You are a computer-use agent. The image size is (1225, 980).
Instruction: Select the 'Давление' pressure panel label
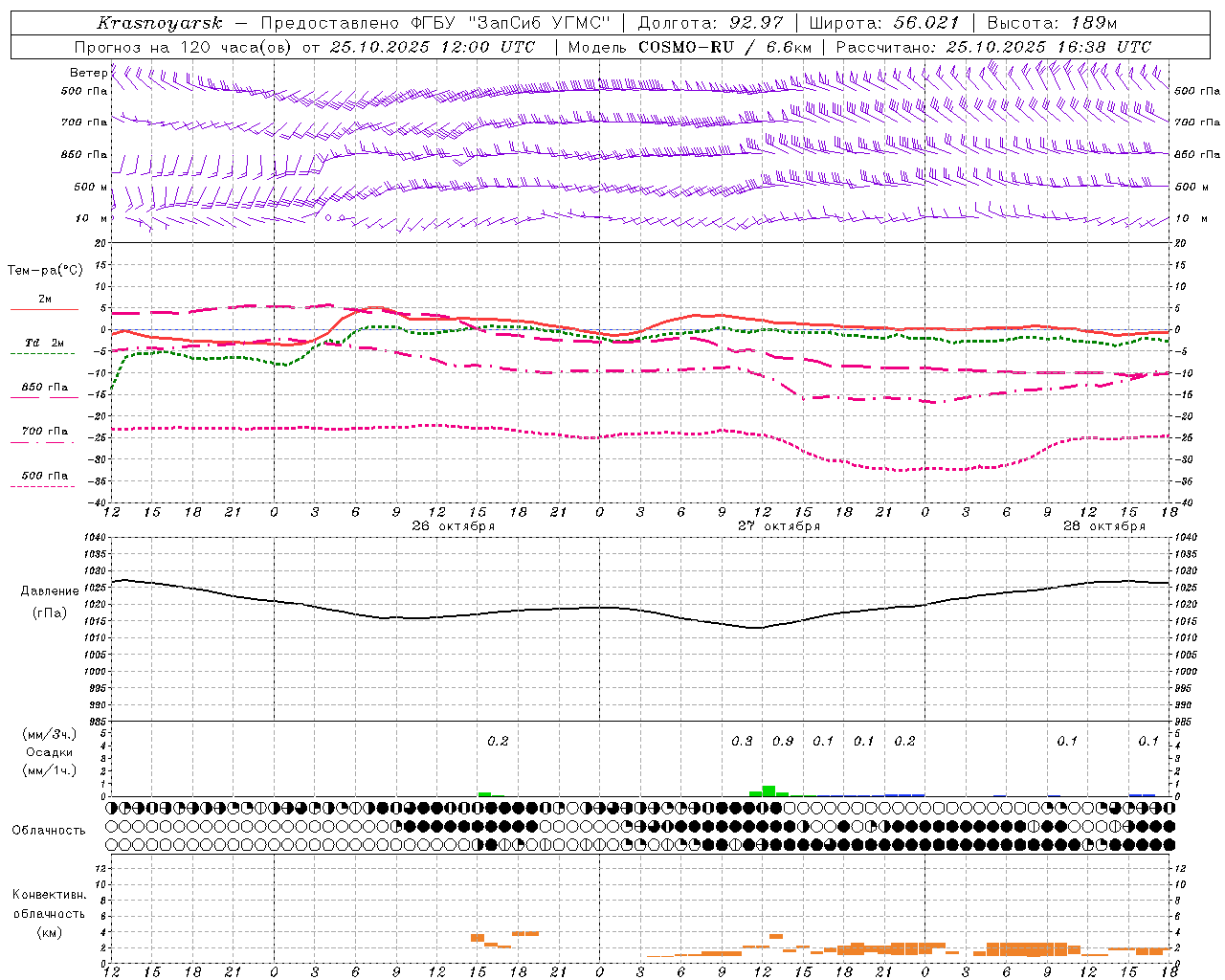(50, 591)
